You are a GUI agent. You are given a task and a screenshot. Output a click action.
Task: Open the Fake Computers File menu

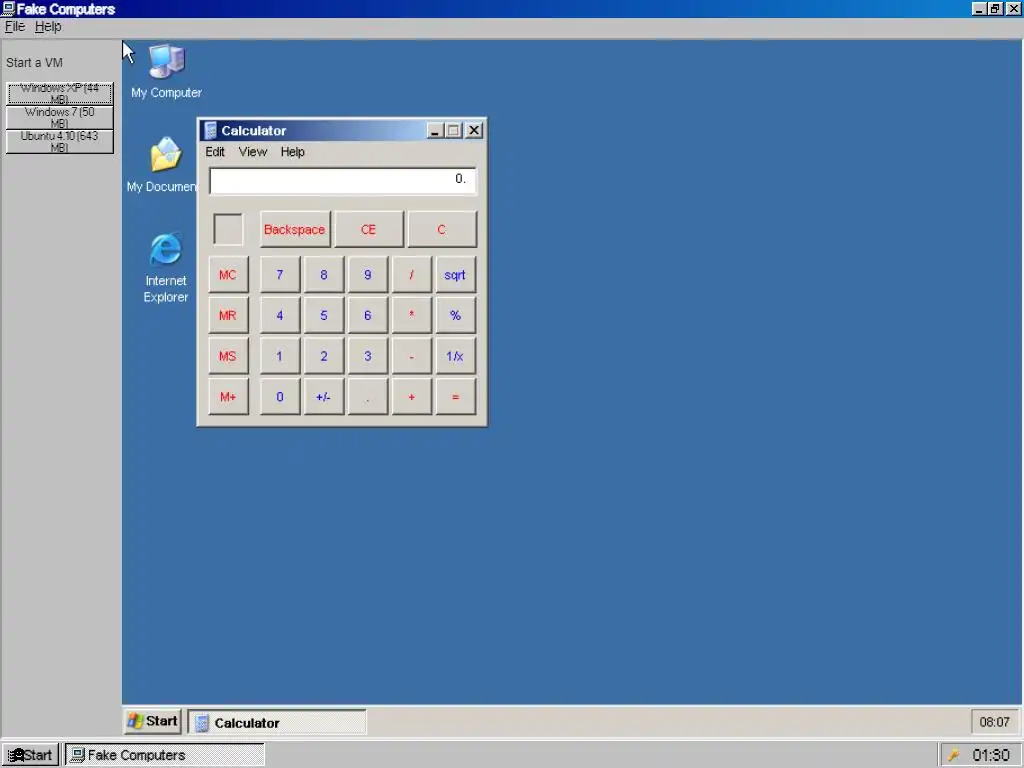14,26
